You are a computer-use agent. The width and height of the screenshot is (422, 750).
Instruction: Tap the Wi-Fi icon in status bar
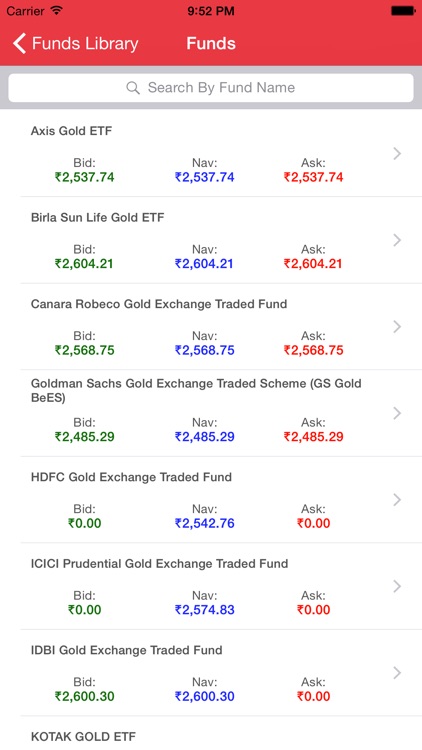click(x=56, y=11)
